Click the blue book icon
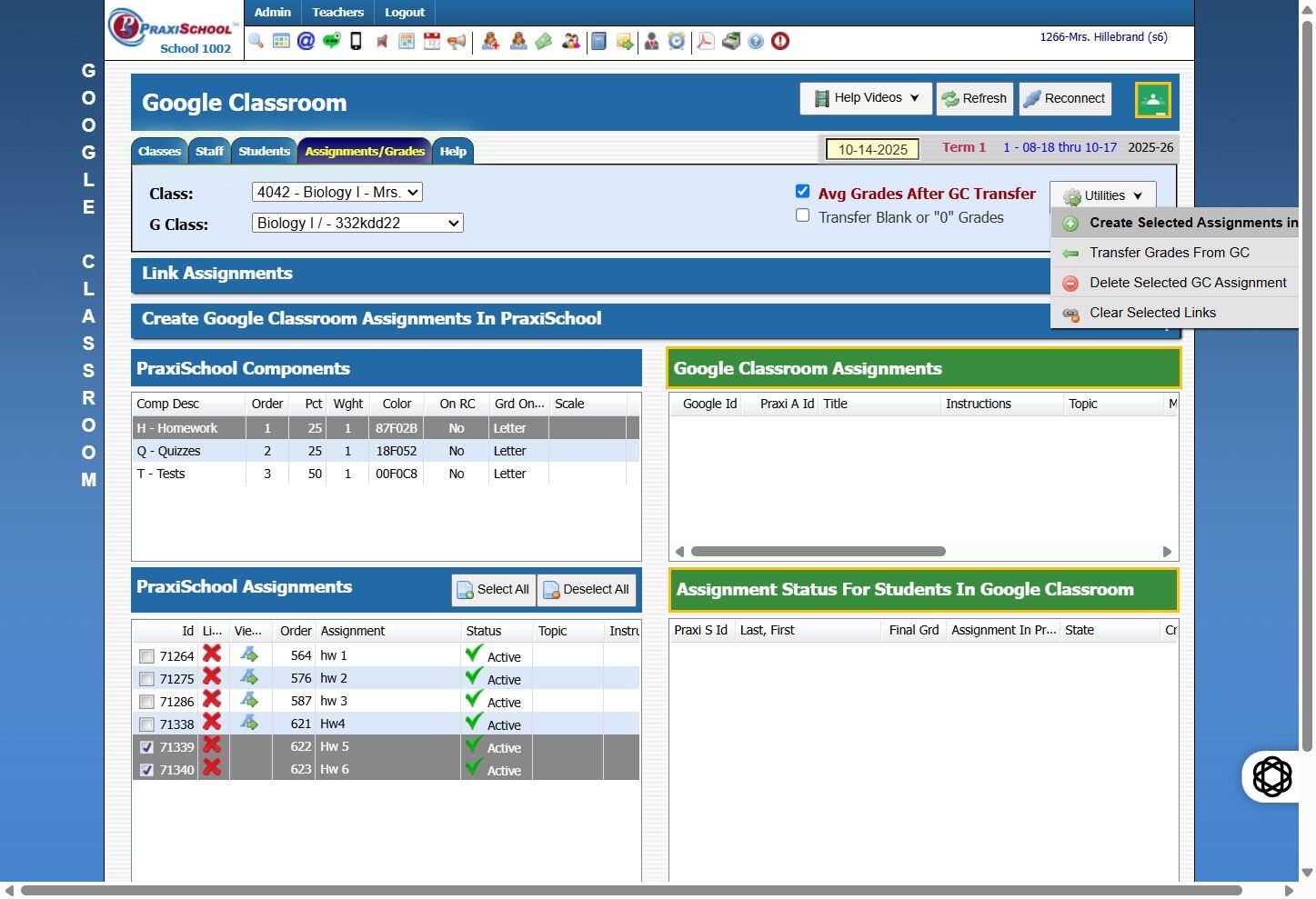 click(598, 41)
